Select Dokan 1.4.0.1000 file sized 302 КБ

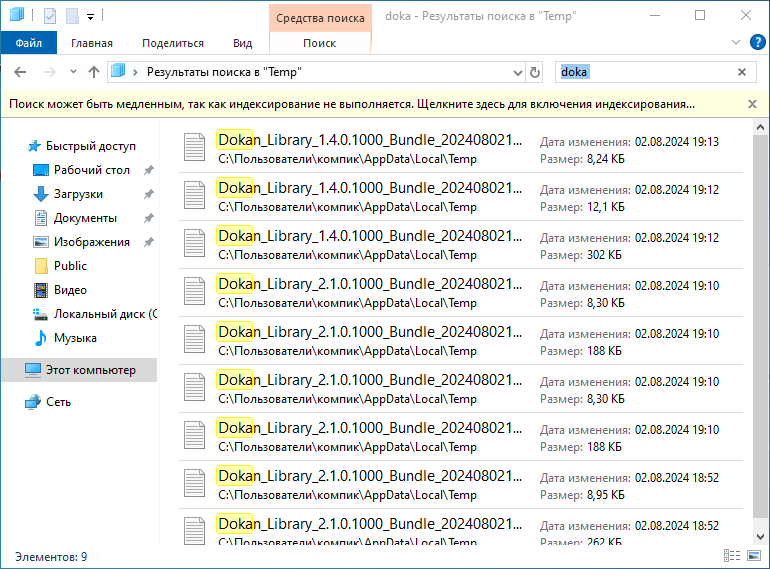pos(461,245)
